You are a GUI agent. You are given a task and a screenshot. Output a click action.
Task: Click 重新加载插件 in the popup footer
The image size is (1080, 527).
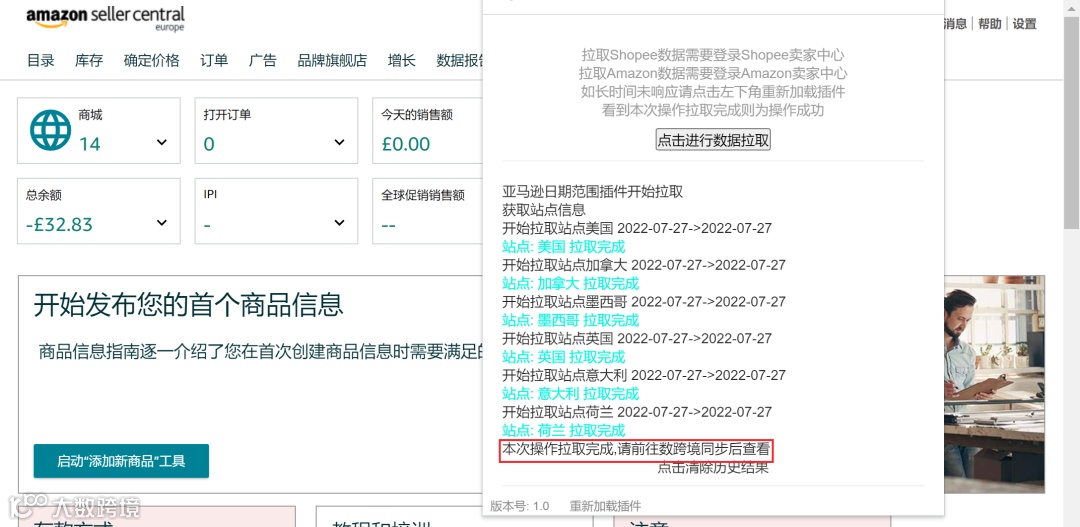(x=605, y=506)
